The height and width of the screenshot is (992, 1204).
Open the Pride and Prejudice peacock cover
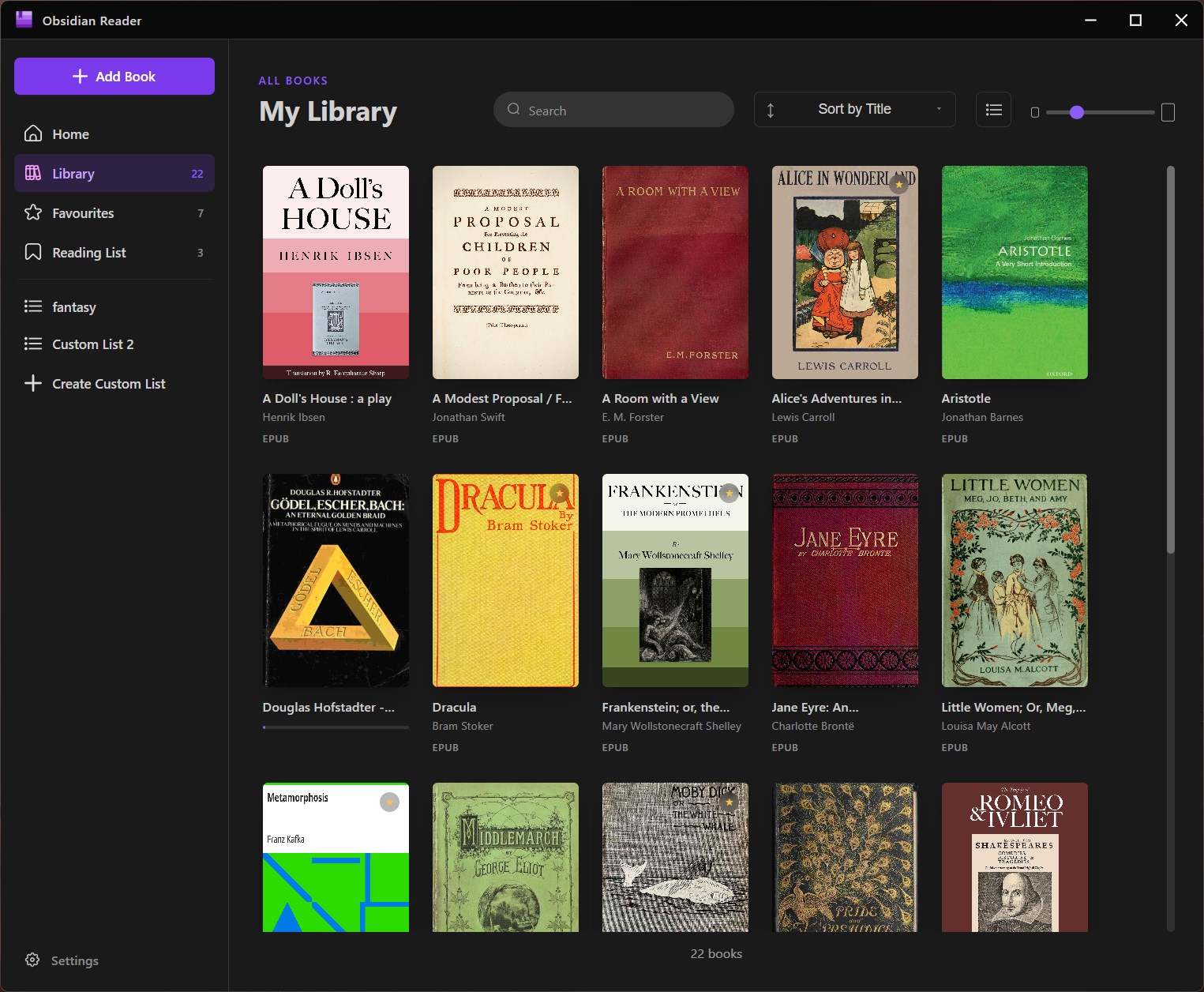pos(845,857)
